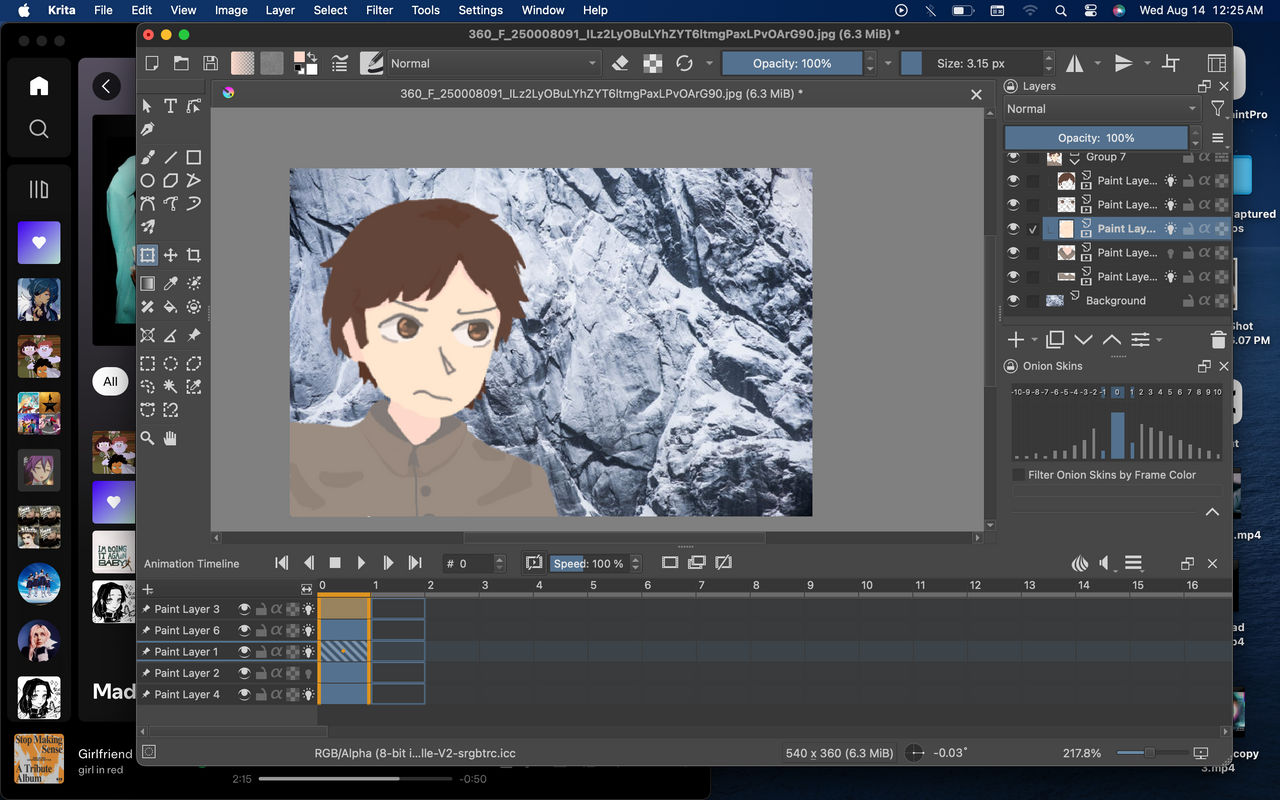Open an existing document via toolbar icon
This screenshot has width=1280, height=800.
[181, 63]
